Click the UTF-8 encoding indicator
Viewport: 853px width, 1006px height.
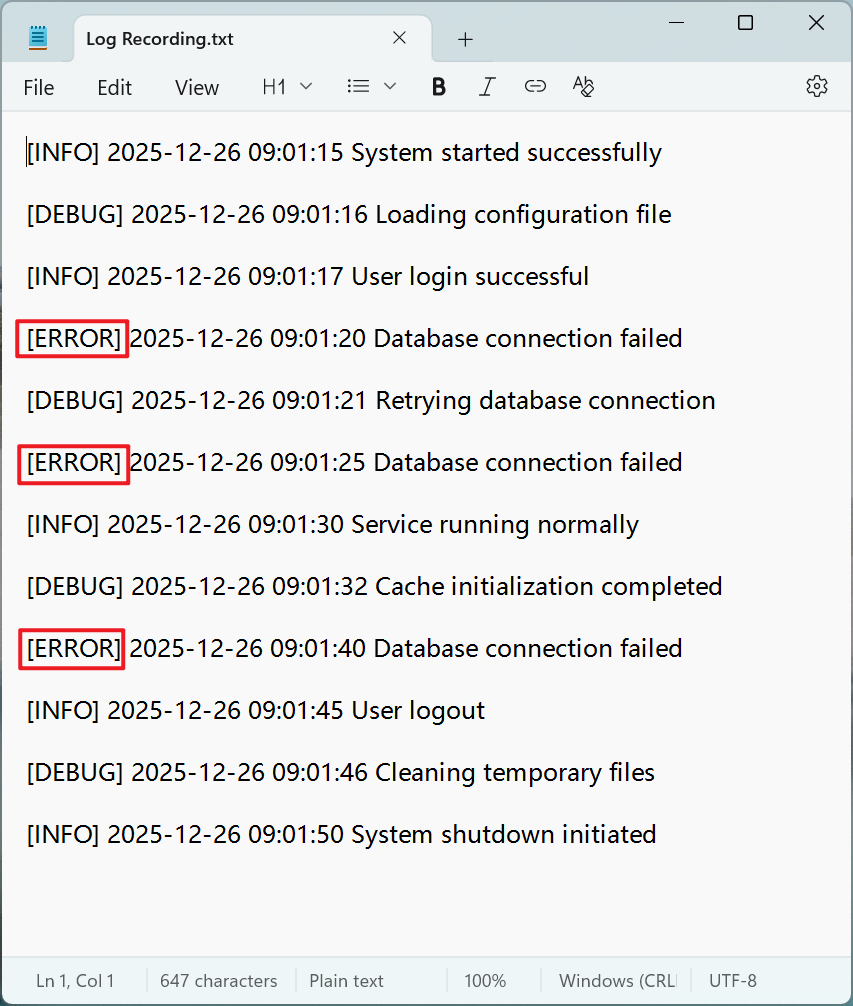733,981
